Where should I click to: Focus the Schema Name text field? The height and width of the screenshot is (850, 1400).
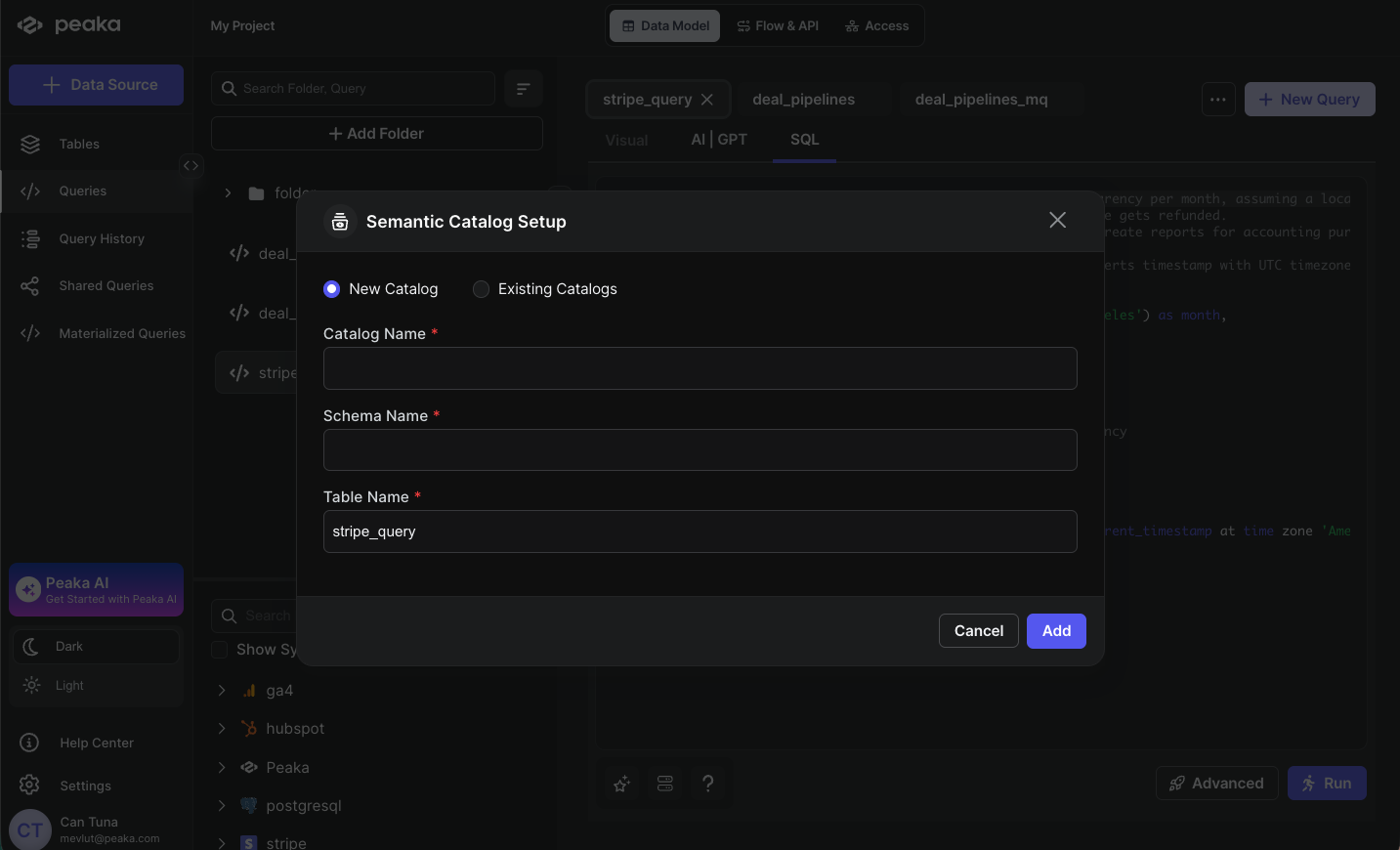(x=700, y=450)
